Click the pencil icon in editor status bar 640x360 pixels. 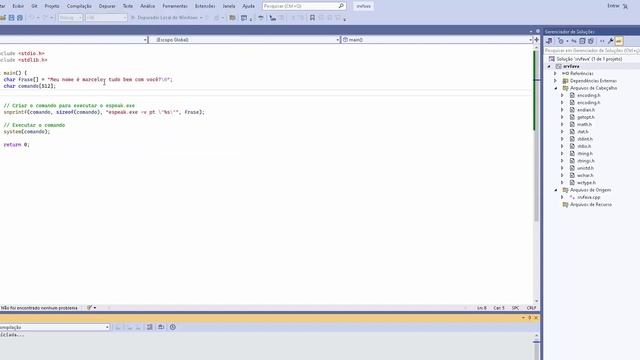click(x=89, y=308)
